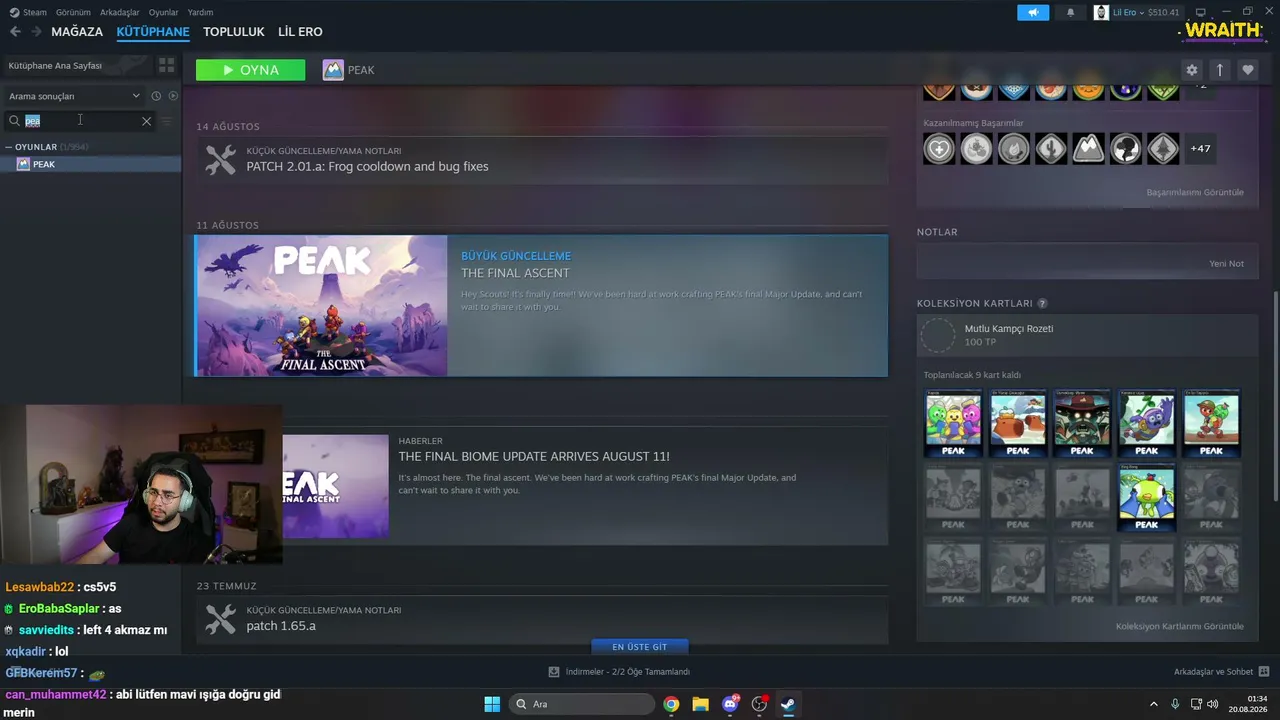
Task: Click THE FINAL ASCENT banner image
Action: [x=321, y=306]
